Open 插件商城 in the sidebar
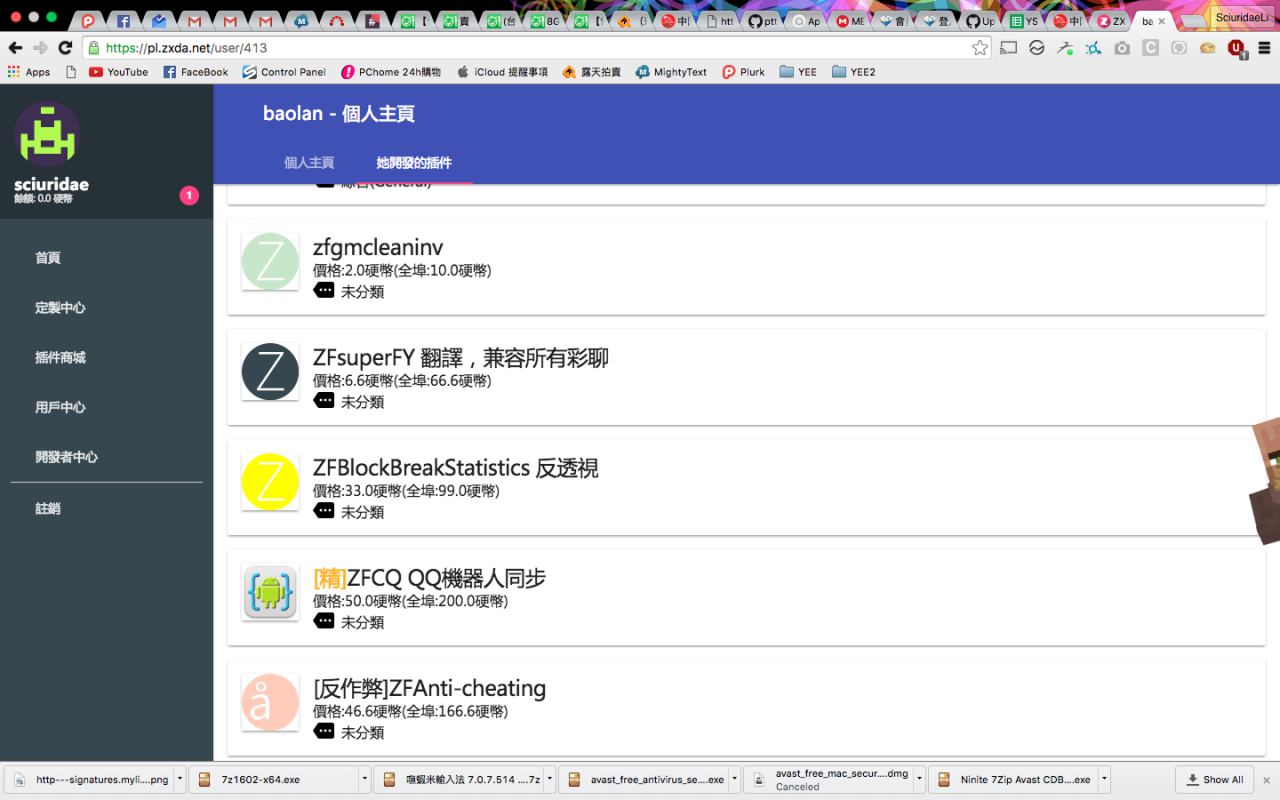The height and width of the screenshot is (800, 1280). pos(60,357)
